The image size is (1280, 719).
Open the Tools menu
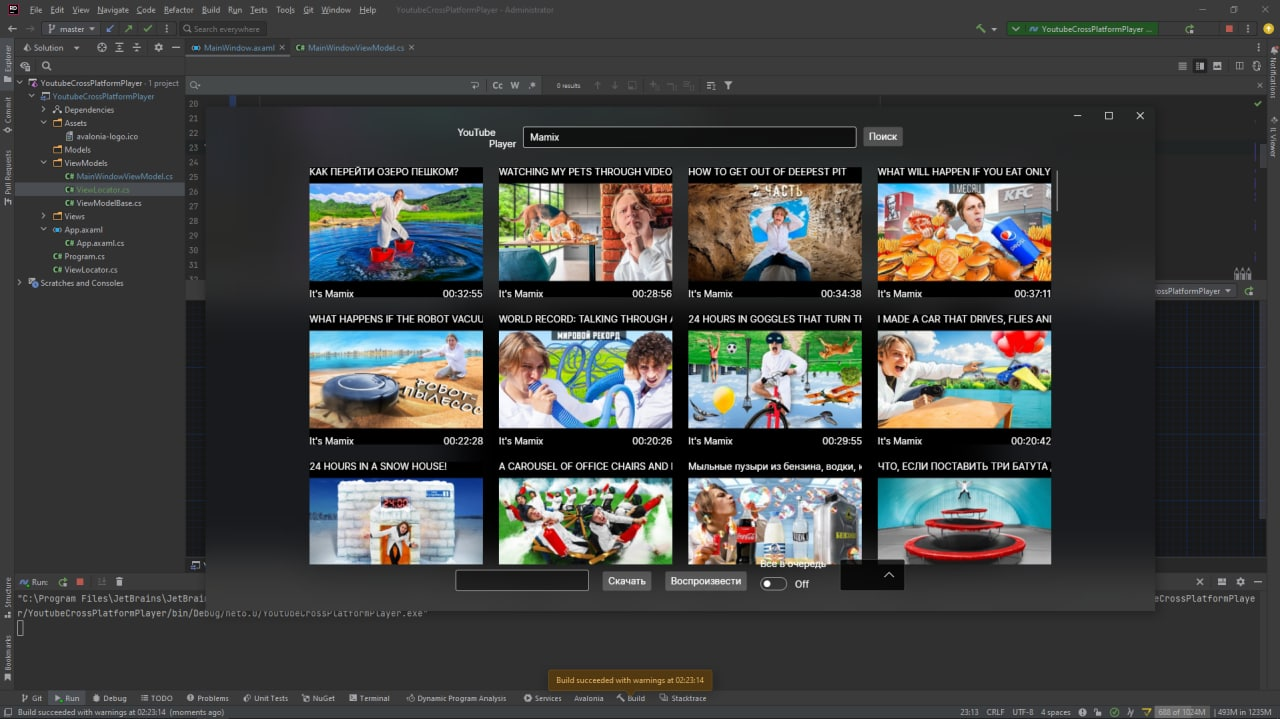[285, 10]
